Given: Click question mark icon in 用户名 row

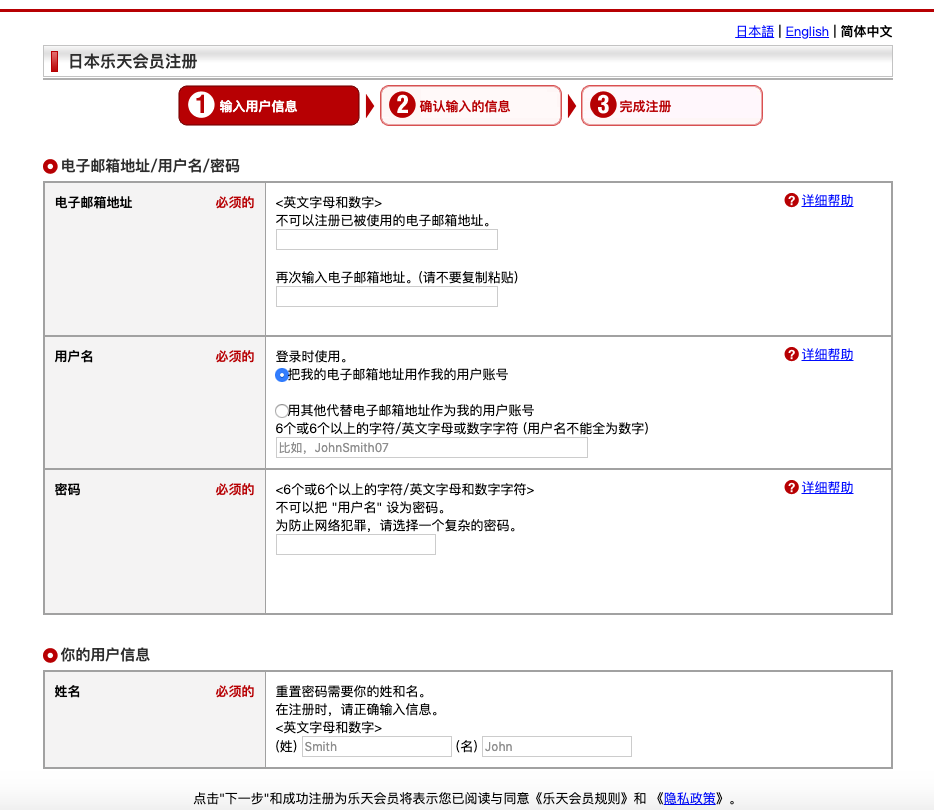Looking at the screenshot, I should [791, 354].
